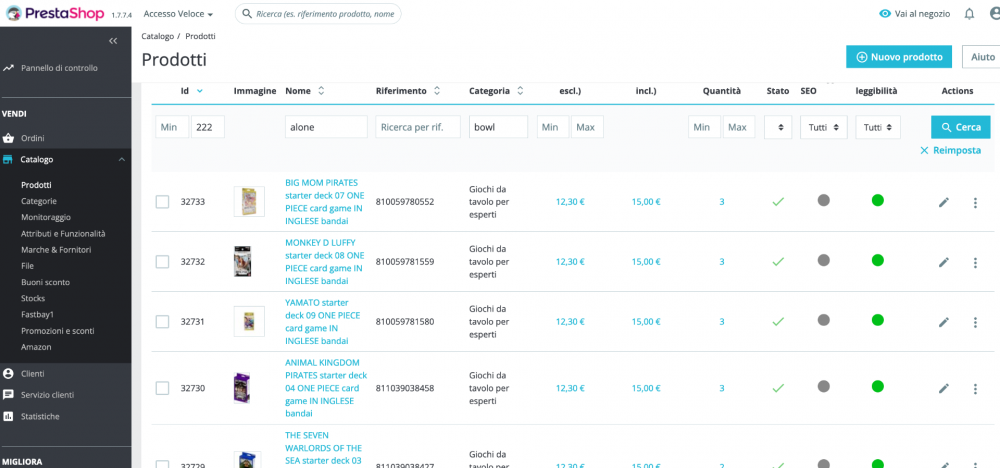
Task: Click the Nome filter input field
Action: point(326,127)
